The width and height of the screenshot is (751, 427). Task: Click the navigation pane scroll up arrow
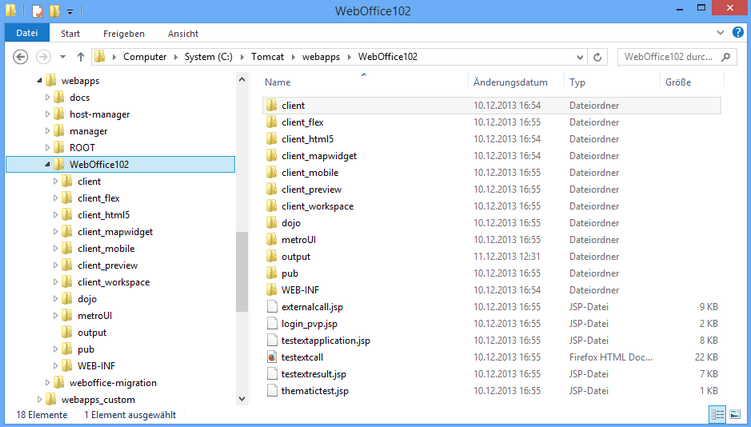[x=242, y=80]
